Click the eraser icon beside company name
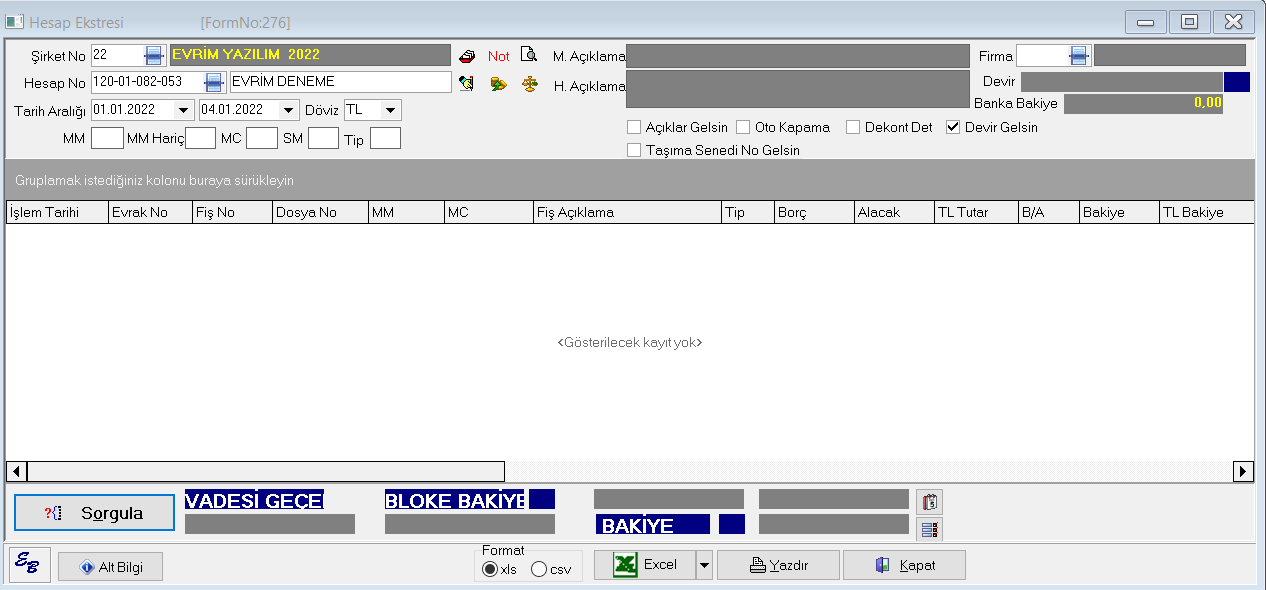 tap(467, 56)
